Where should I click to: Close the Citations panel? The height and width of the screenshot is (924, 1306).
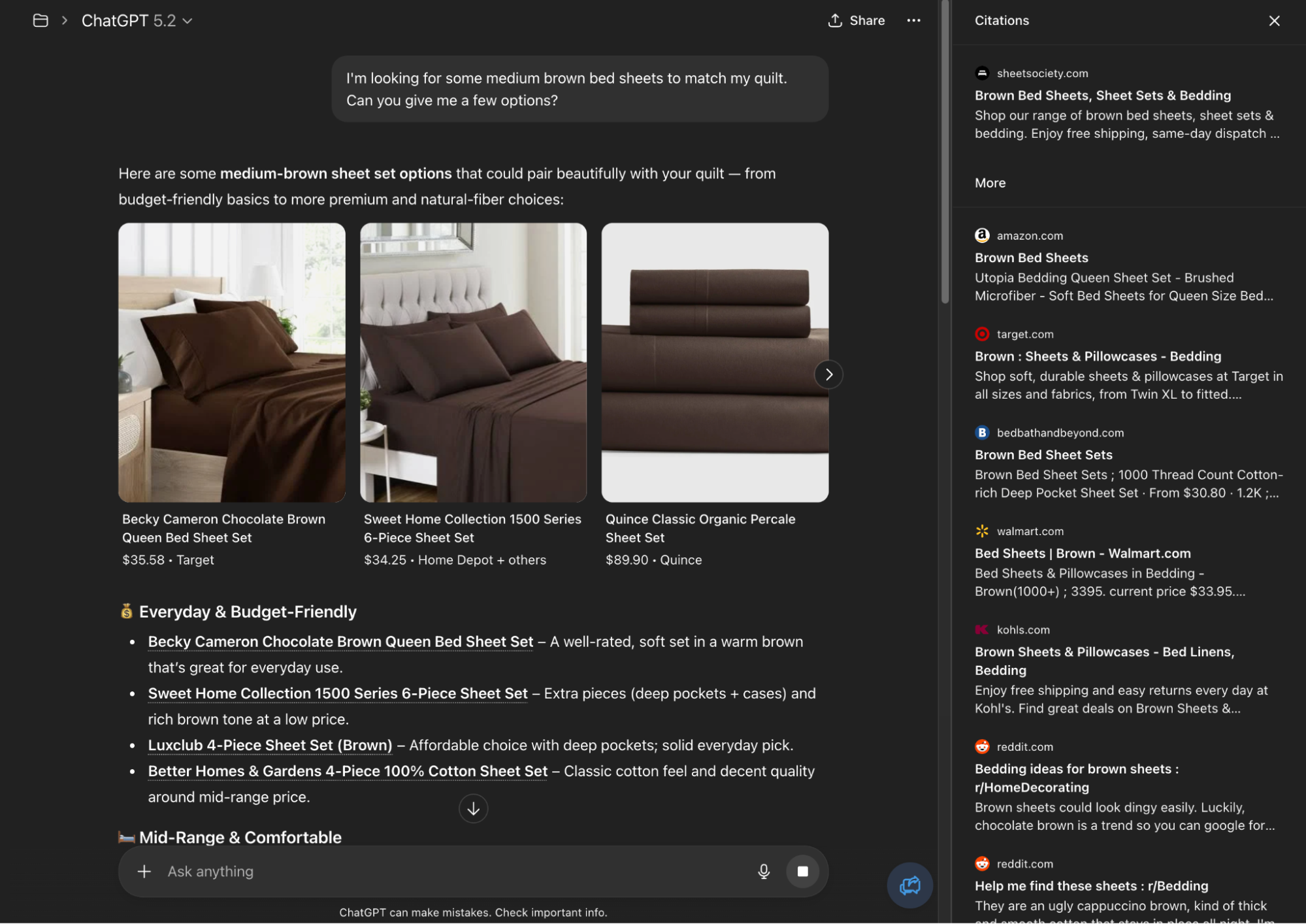(x=1273, y=20)
